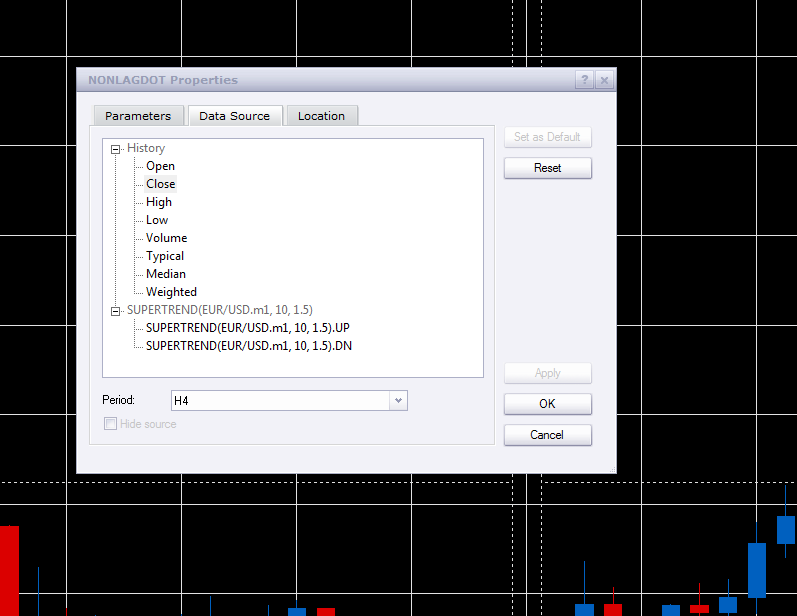The height and width of the screenshot is (616, 797).
Task: Open the Period dropdown arrow
Action: (x=398, y=401)
